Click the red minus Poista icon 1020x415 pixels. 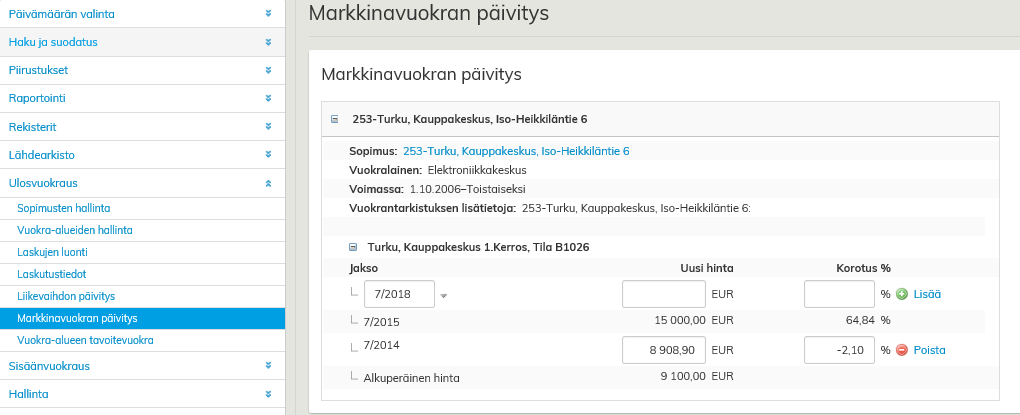coord(901,350)
